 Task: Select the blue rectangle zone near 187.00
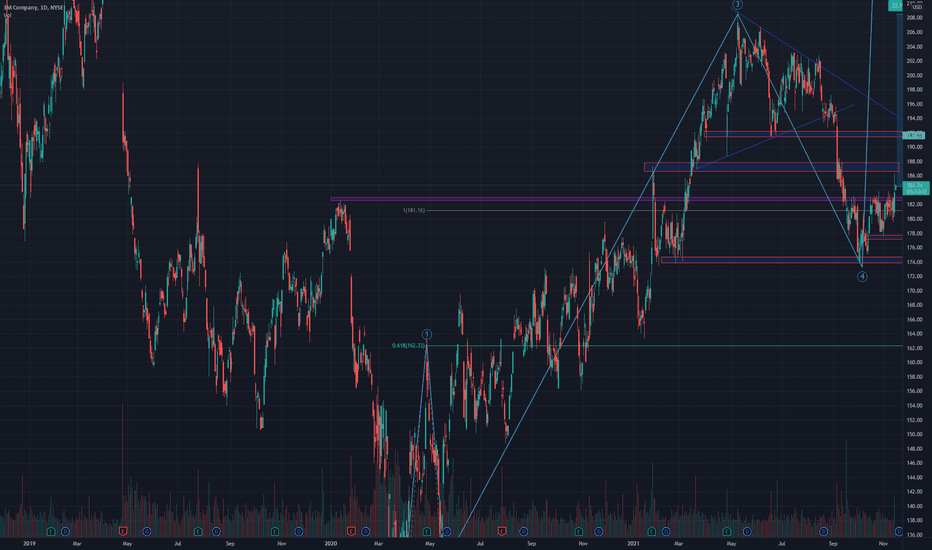tap(772, 167)
